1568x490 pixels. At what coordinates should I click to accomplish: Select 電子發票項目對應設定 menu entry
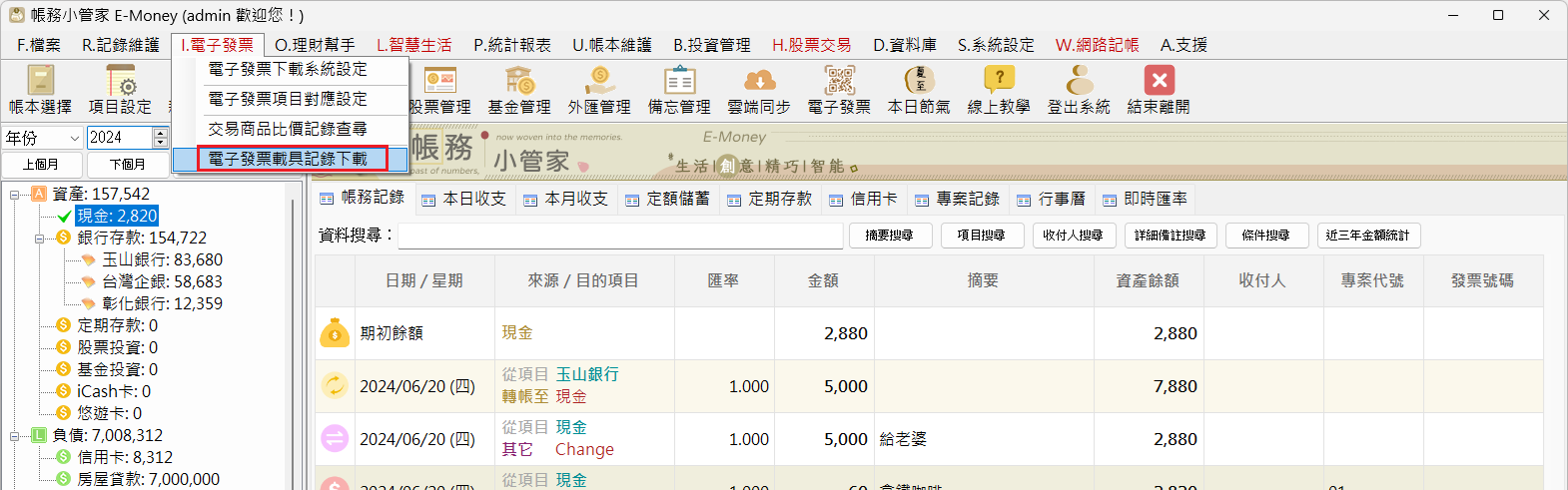pyautogui.click(x=290, y=100)
